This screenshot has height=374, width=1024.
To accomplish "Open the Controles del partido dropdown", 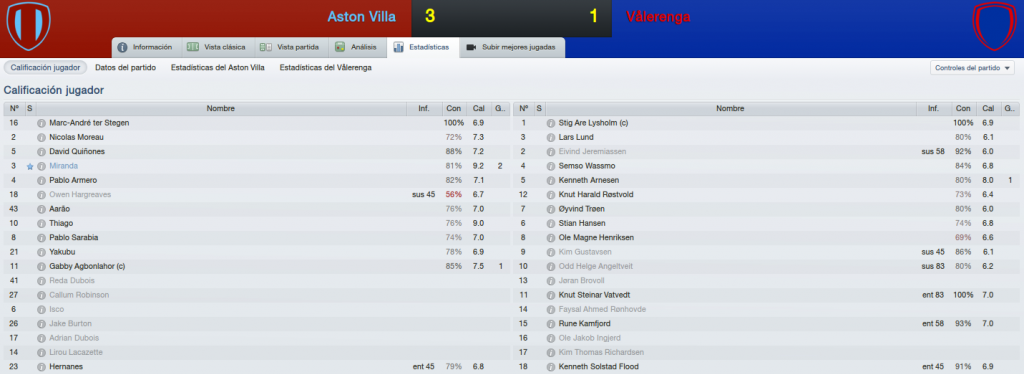I will pyautogui.click(x=972, y=68).
